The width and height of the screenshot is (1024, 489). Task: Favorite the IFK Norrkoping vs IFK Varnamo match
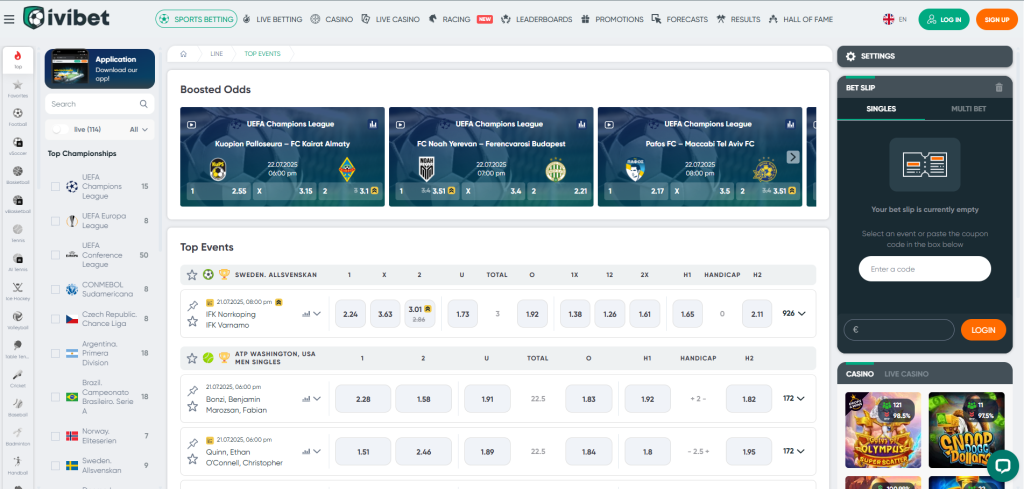pyautogui.click(x=193, y=321)
